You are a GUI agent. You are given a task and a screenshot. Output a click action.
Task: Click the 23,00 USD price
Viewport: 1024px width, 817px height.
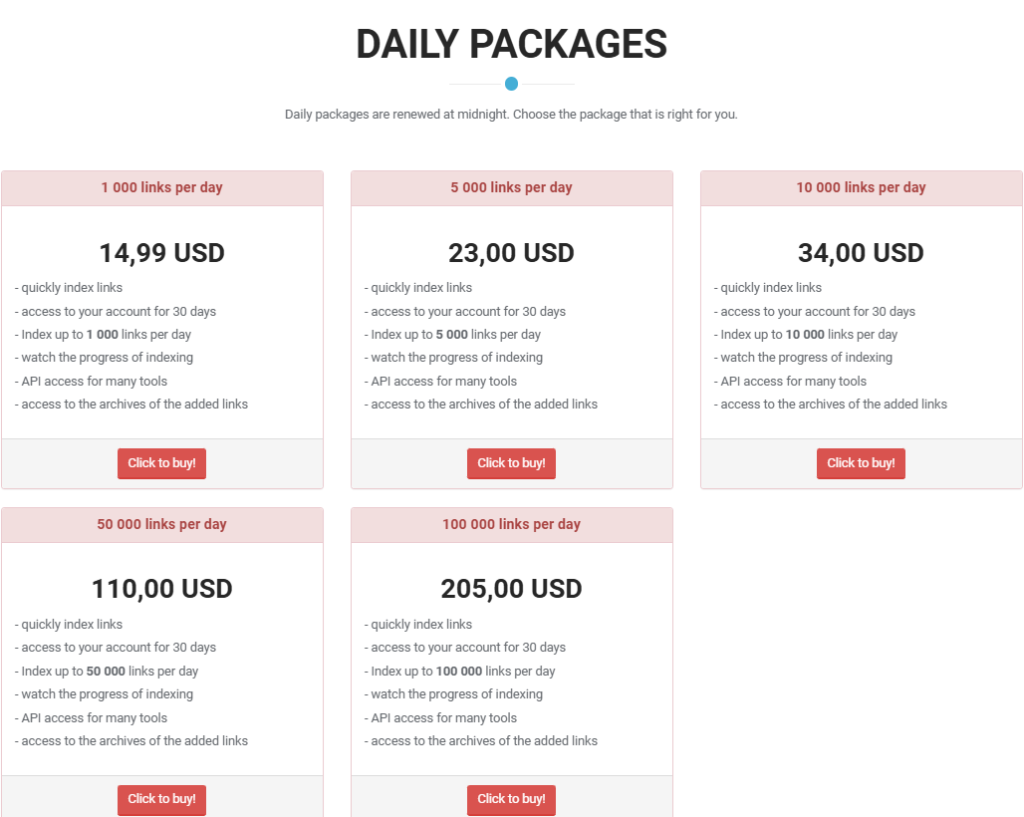pyautogui.click(x=511, y=253)
